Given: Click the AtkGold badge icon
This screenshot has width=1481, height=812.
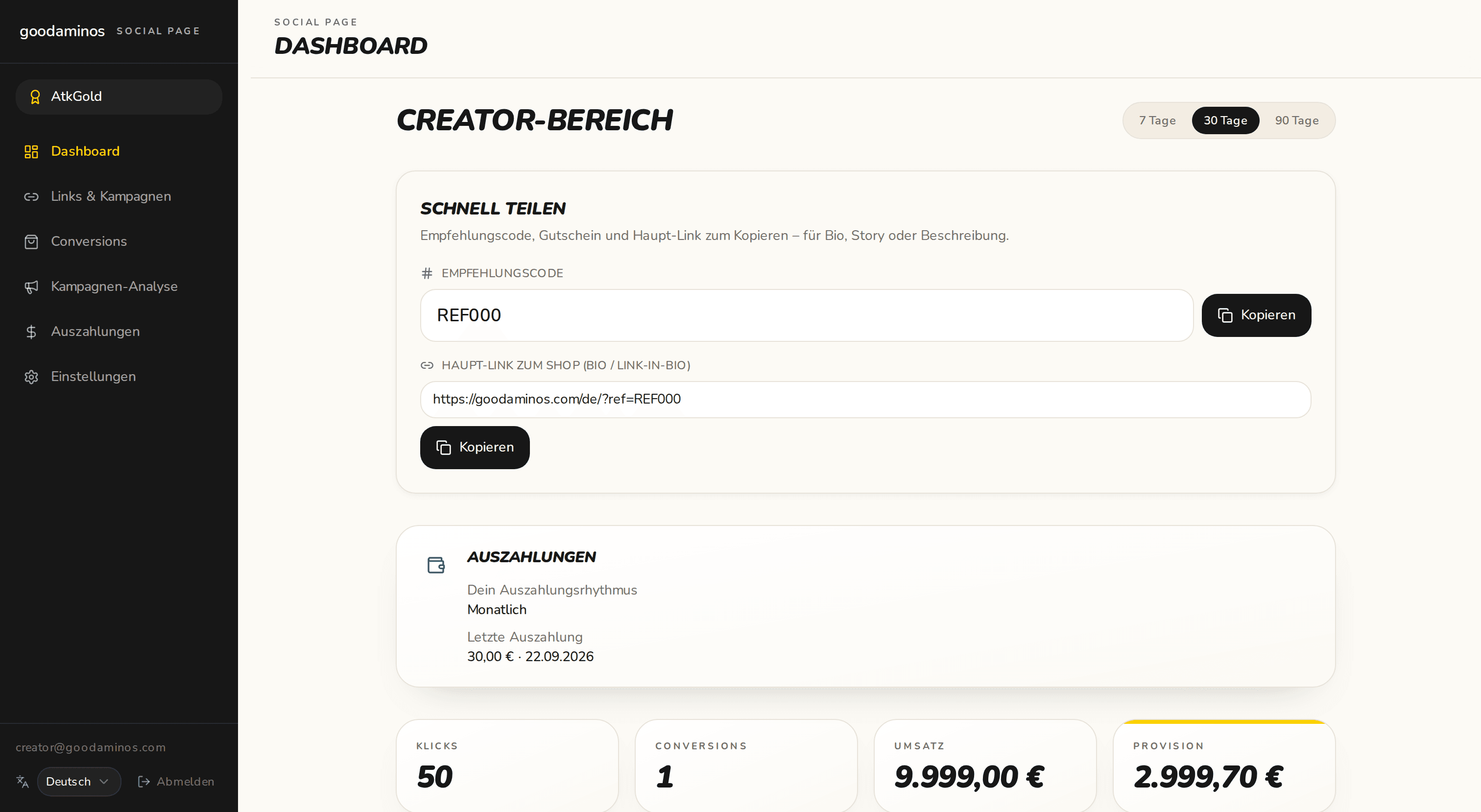Looking at the screenshot, I should [35, 96].
